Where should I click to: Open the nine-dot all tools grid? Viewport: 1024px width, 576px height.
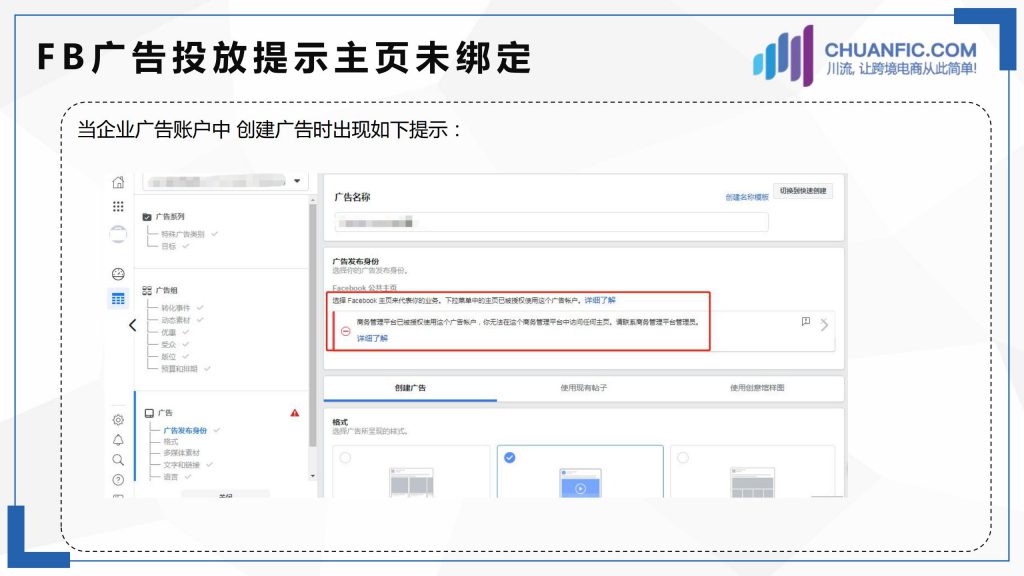click(118, 206)
